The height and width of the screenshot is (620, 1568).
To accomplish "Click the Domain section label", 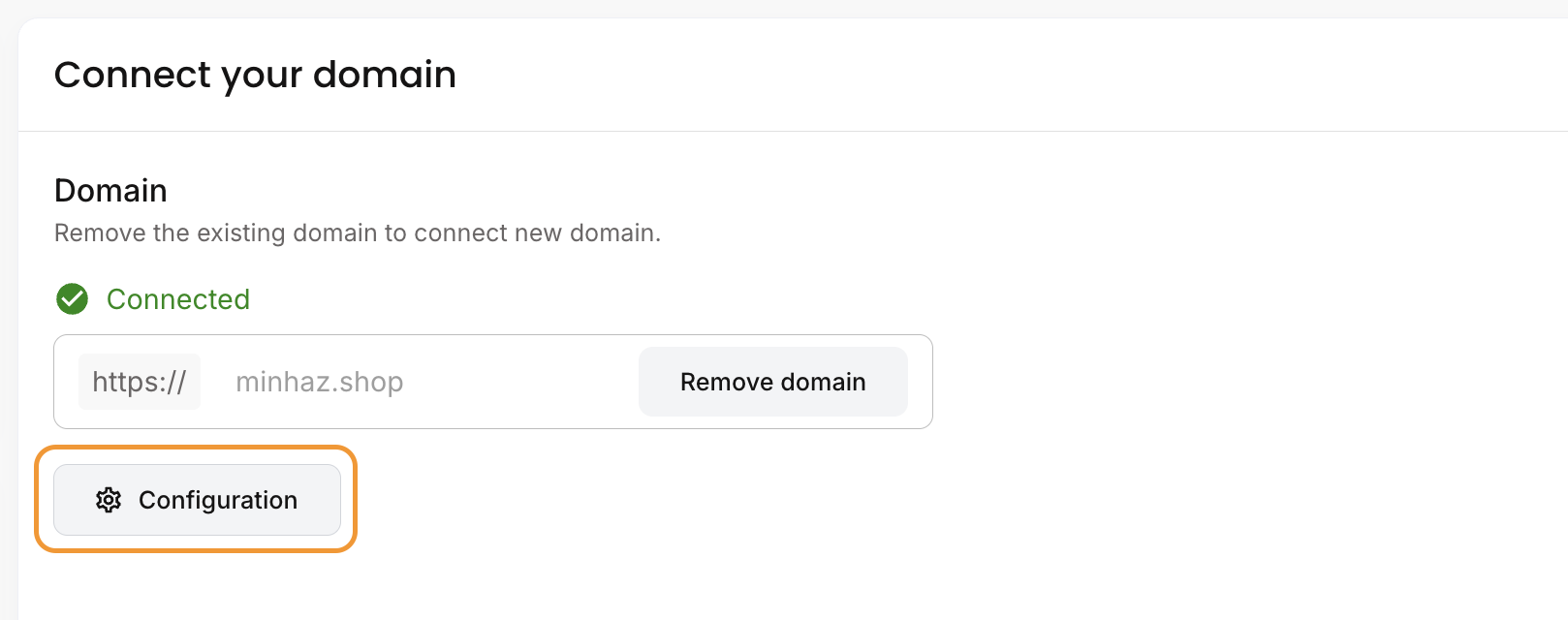I will click(110, 191).
